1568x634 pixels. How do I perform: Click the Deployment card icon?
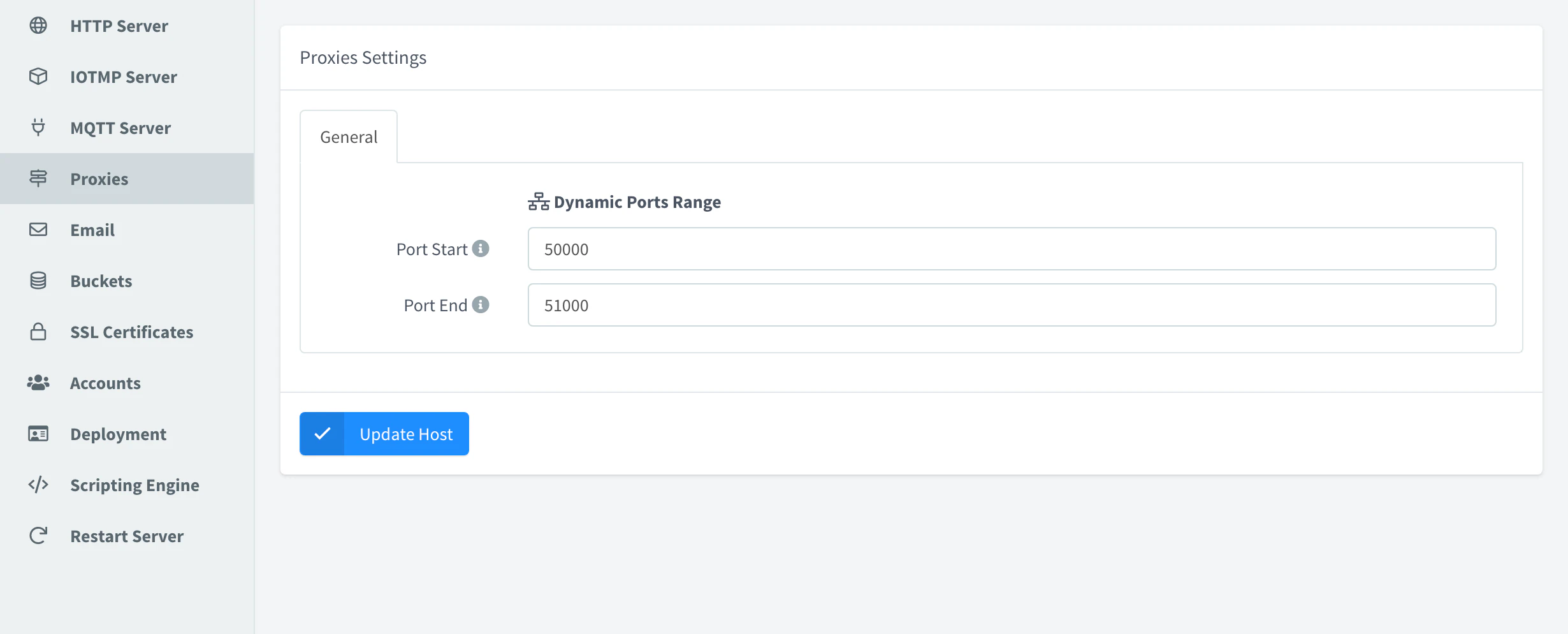point(38,434)
